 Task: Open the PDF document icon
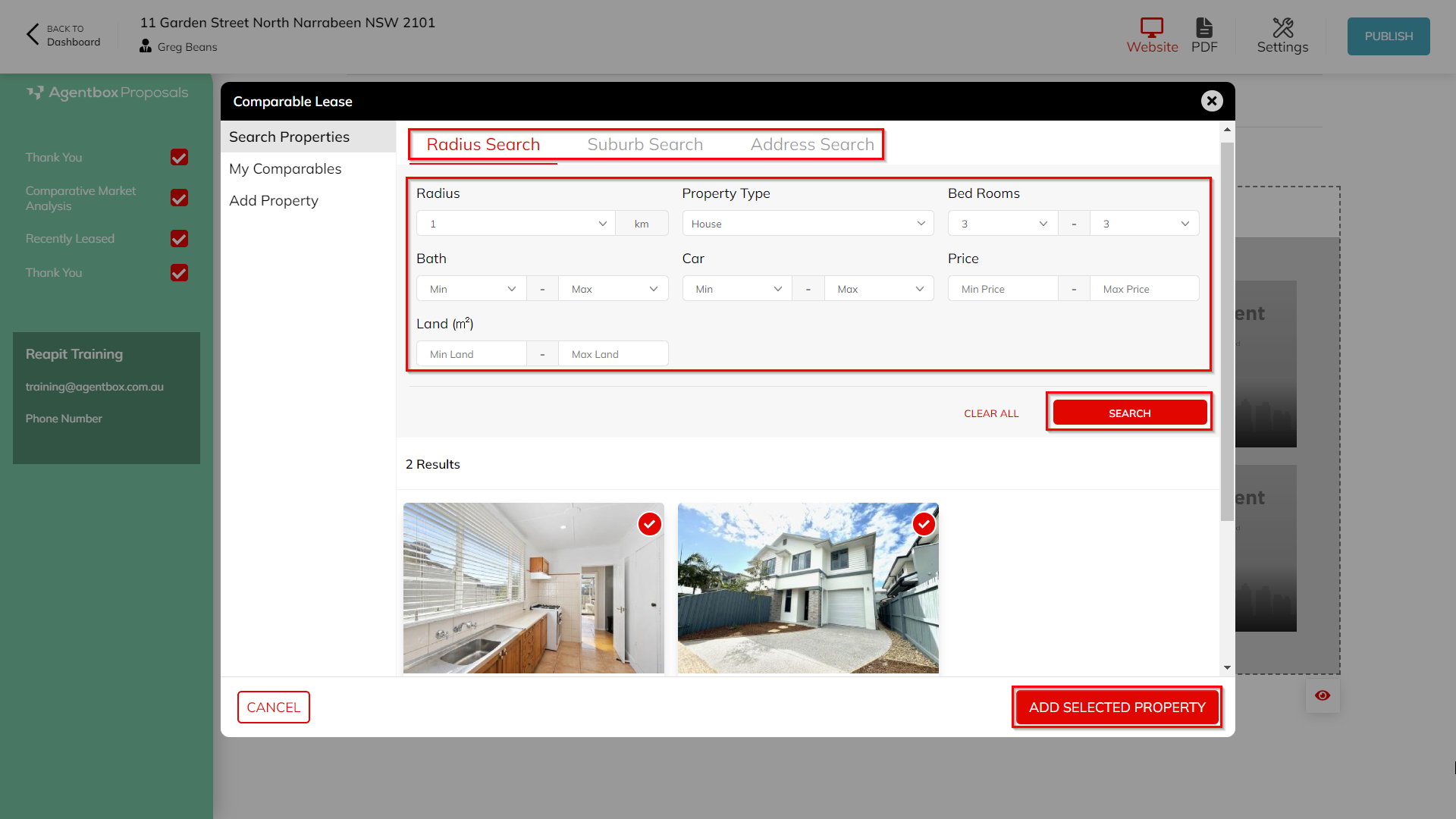tap(1204, 28)
